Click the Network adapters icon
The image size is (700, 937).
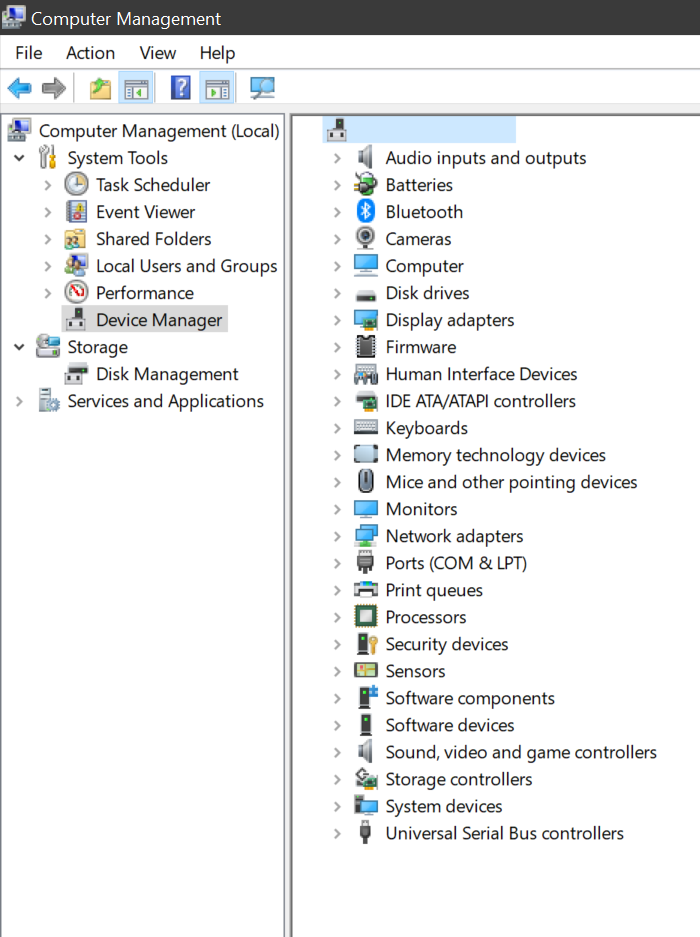click(x=365, y=535)
